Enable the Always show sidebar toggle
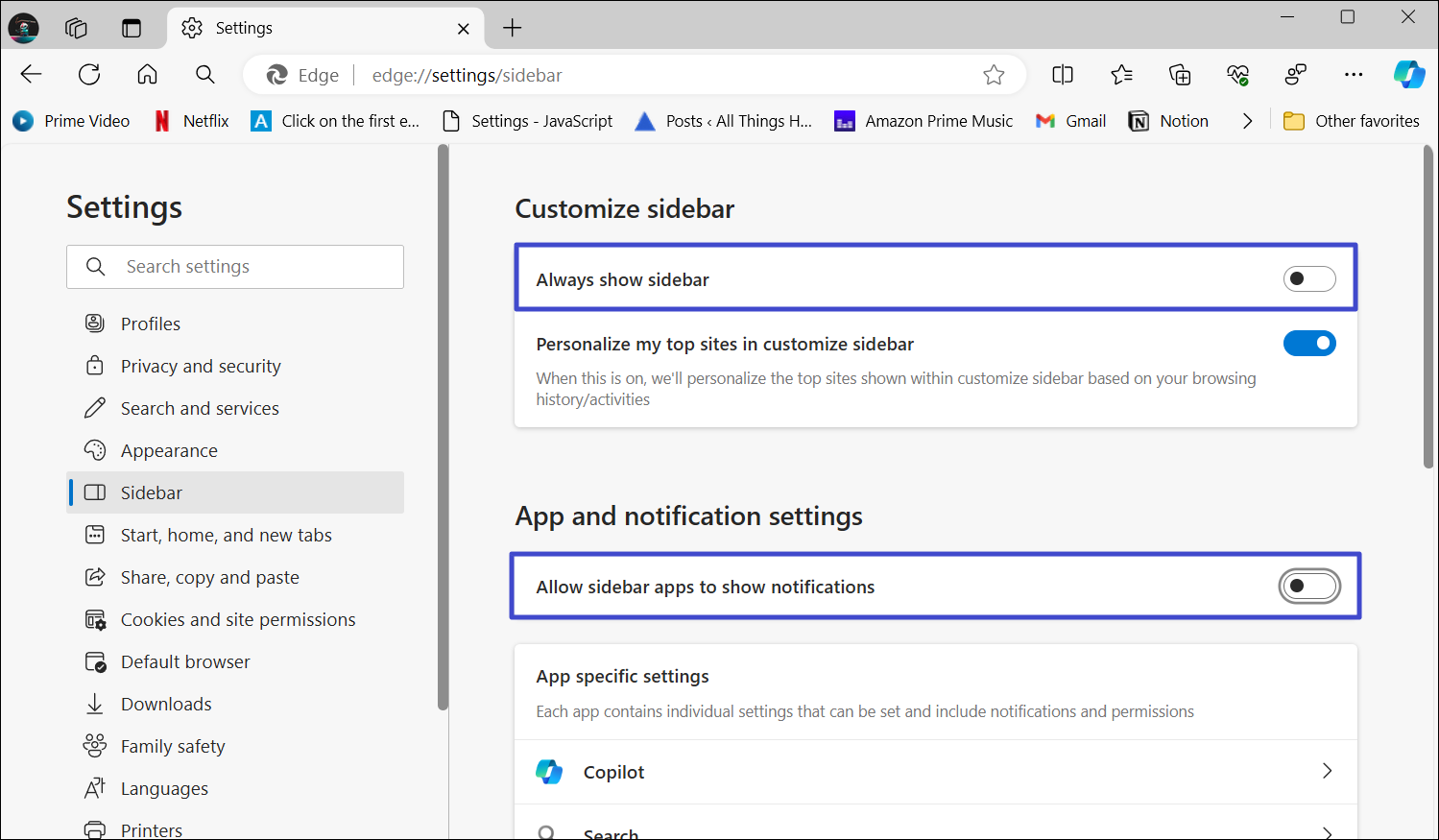 (1308, 279)
